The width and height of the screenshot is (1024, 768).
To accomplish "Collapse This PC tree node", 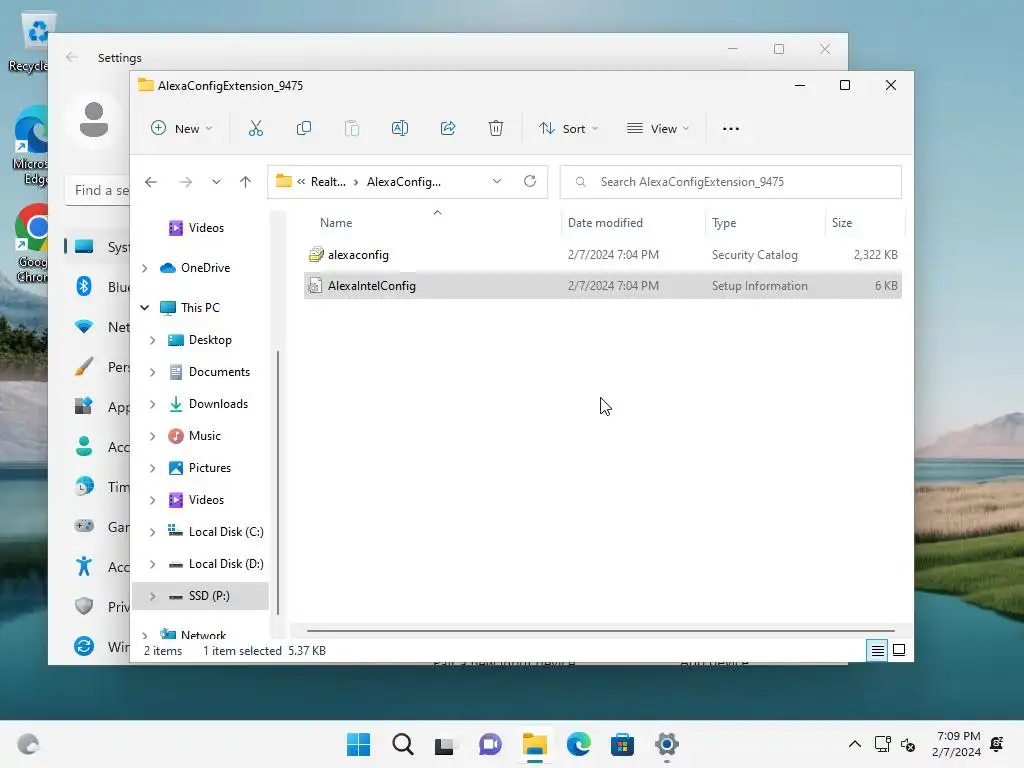I will coord(144,308).
